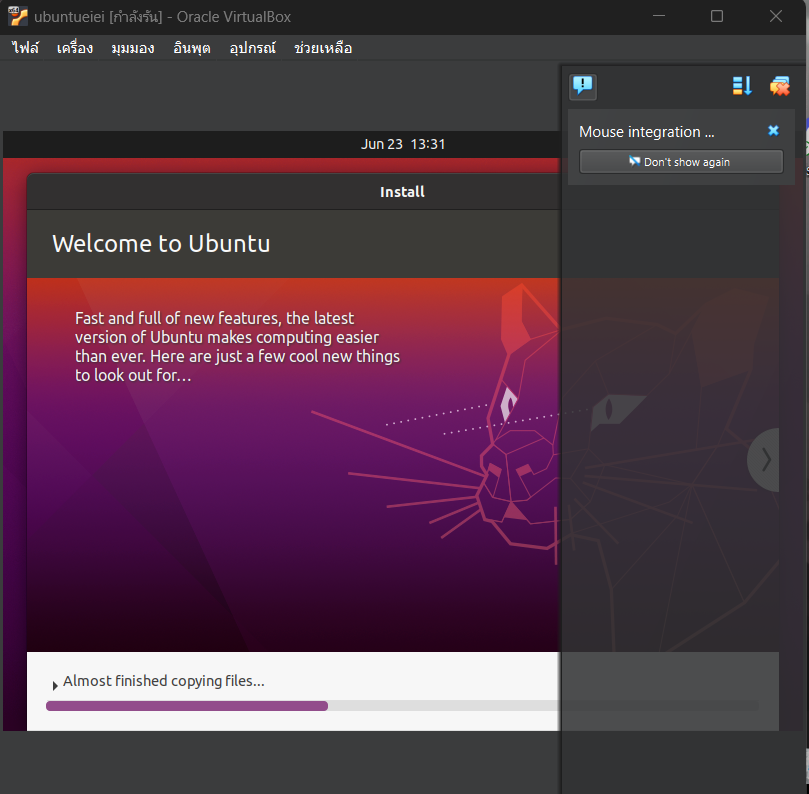Toggle the notification center speech-bubble icon
Image resolution: width=809 pixels, height=794 pixels.
tap(583, 86)
